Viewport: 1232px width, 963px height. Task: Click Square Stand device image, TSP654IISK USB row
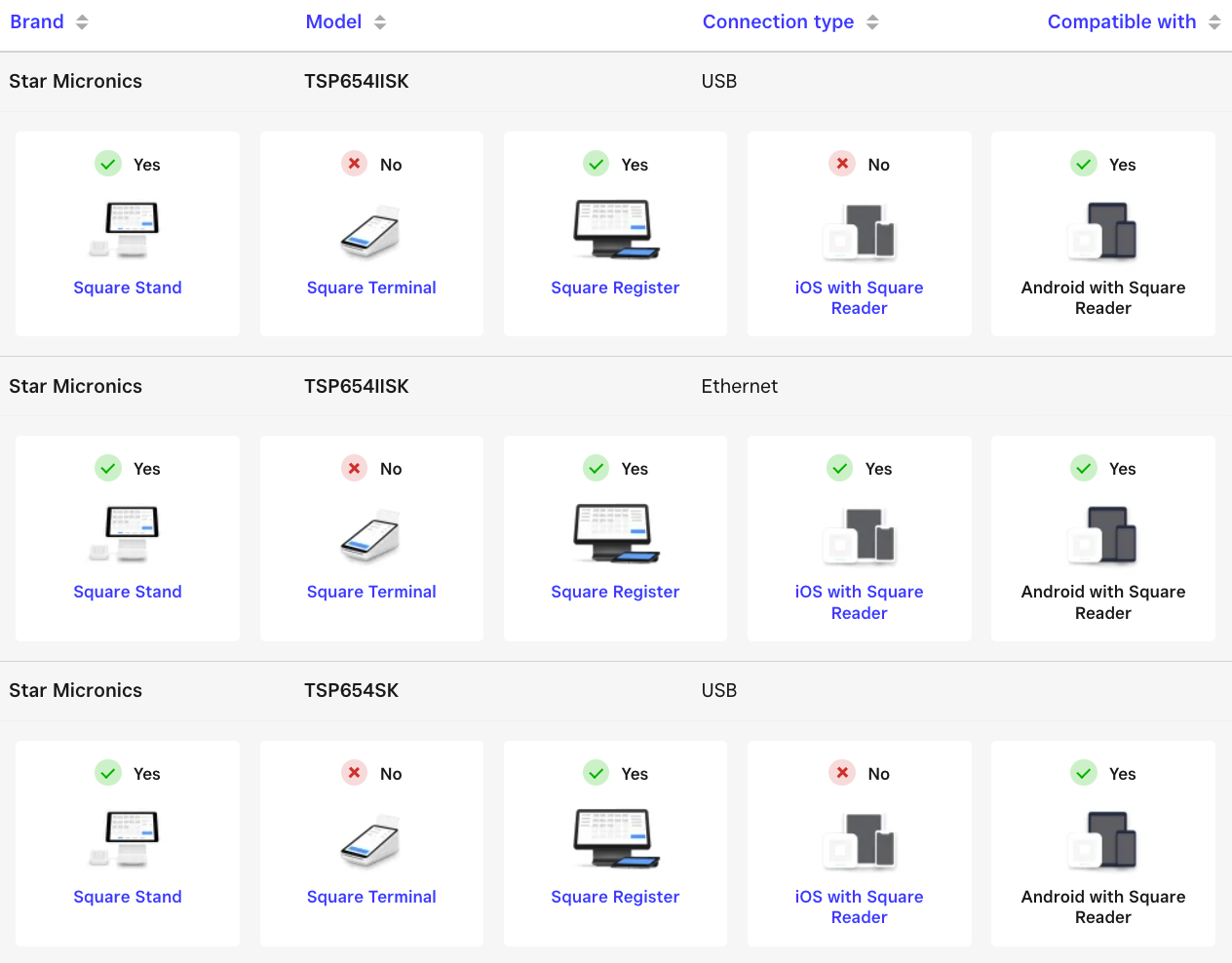tap(124, 230)
